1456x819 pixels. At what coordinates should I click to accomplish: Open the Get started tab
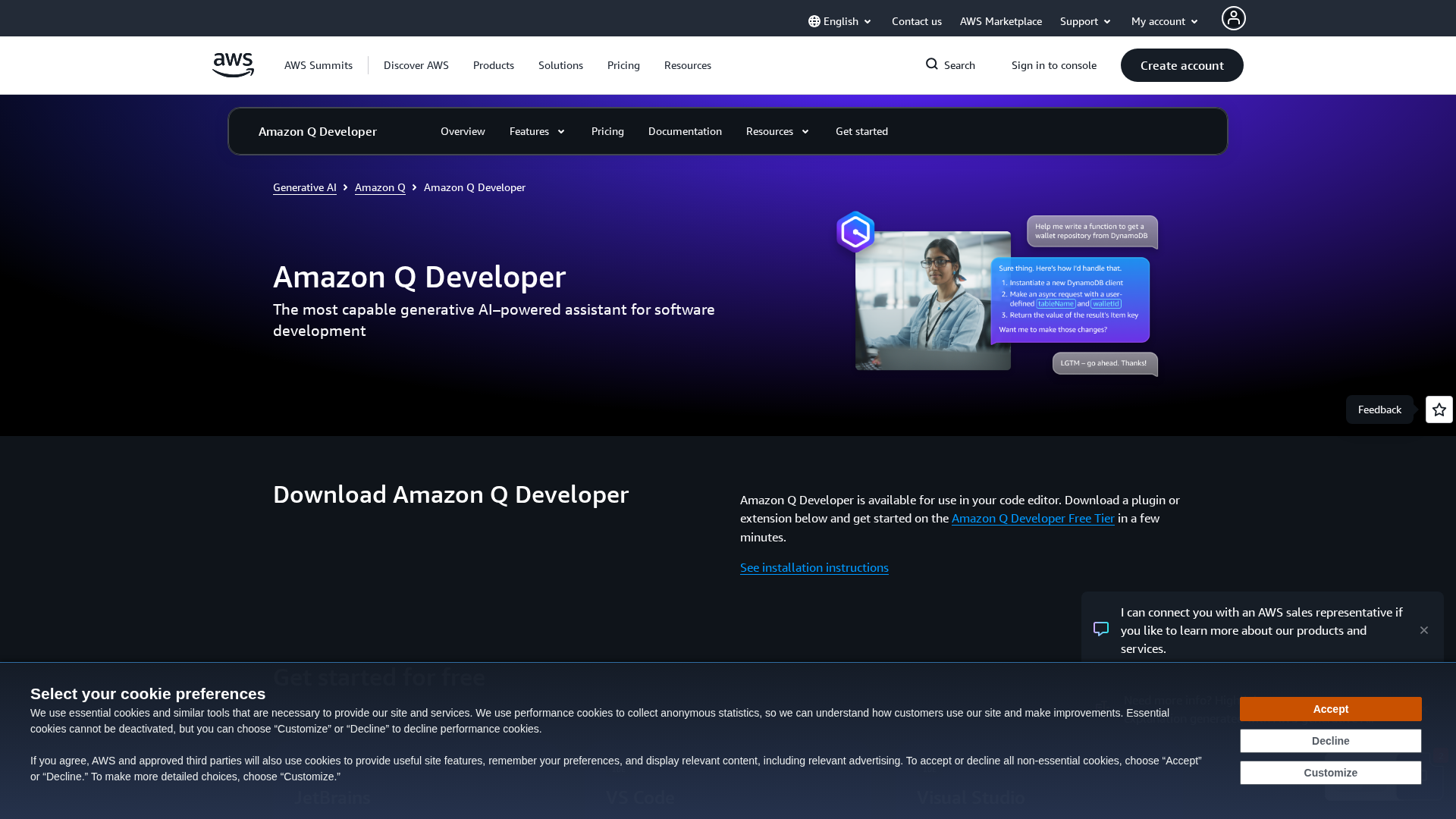pos(861,131)
